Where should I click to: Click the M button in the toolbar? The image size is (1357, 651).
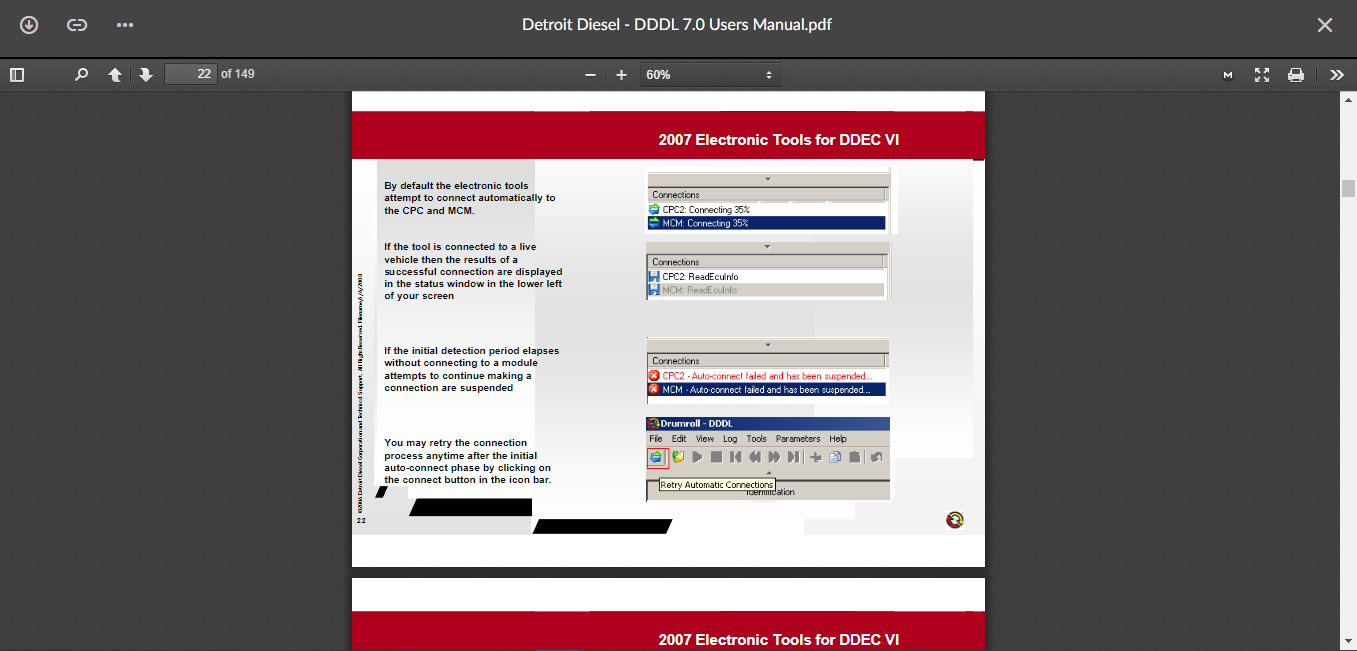tap(1228, 75)
